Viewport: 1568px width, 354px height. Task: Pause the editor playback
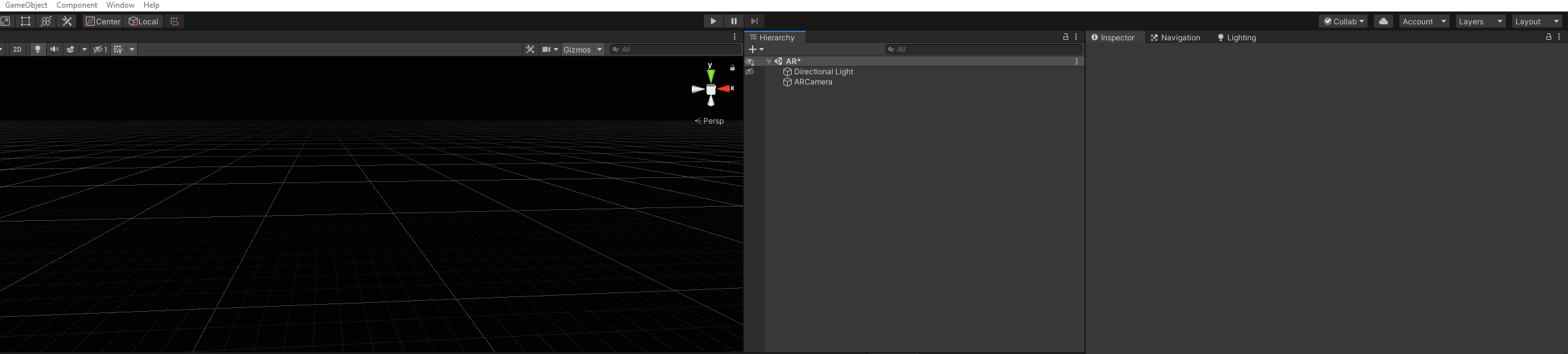click(734, 21)
